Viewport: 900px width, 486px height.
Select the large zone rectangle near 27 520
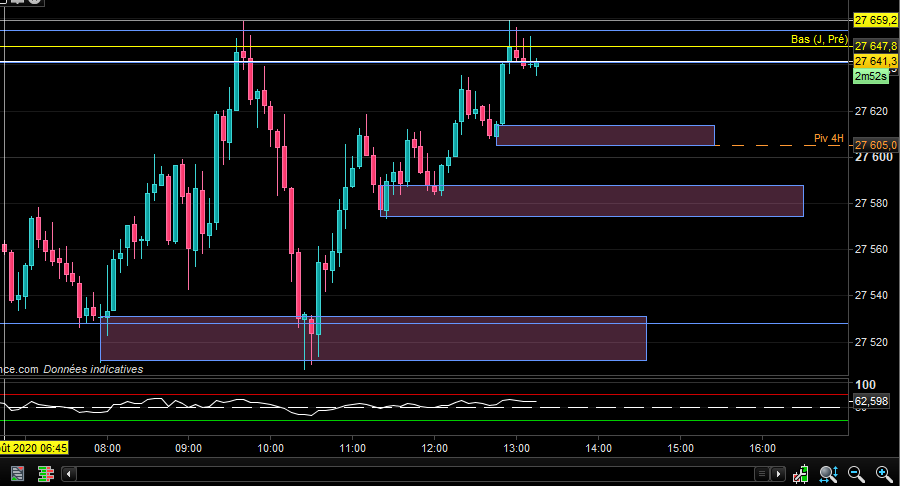pos(374,339)
